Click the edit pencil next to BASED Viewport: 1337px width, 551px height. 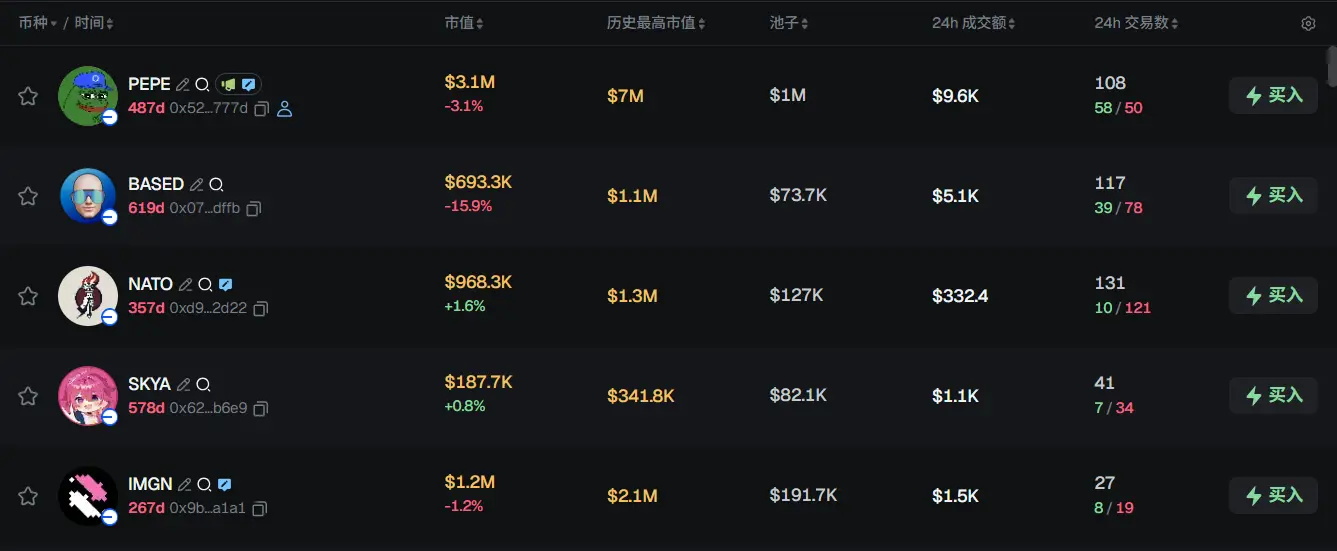pos(197,185)
